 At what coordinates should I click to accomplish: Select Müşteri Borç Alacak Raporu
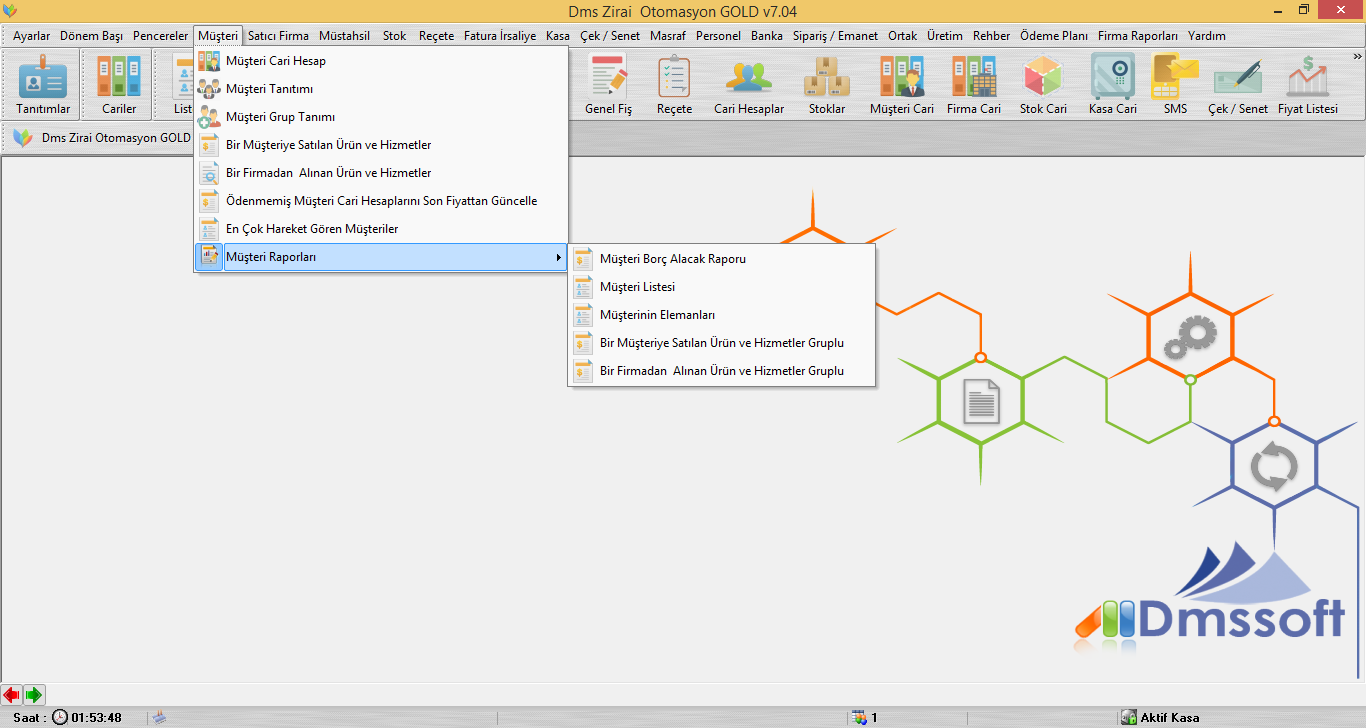672,259
